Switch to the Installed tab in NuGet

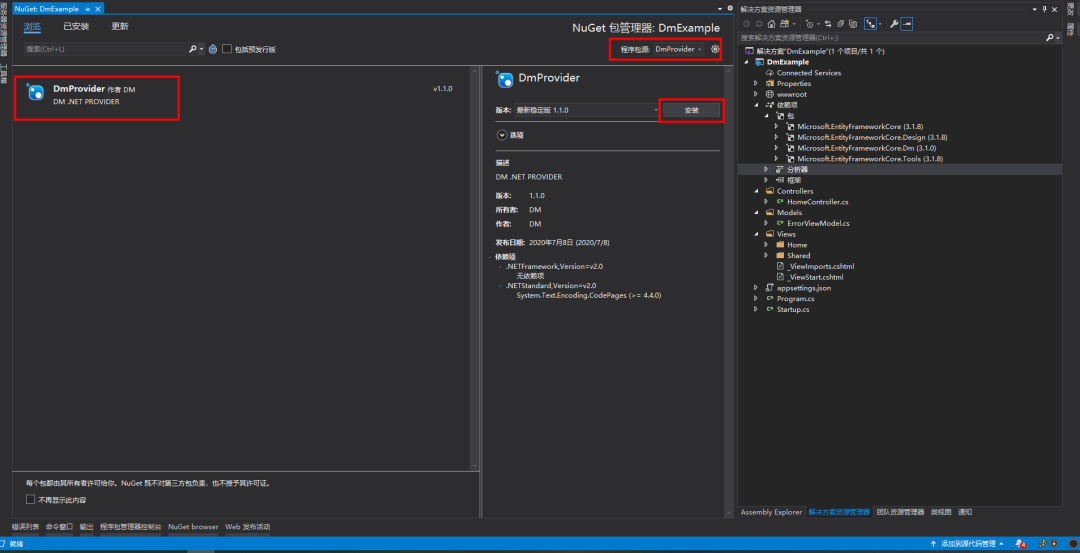[x=76, y=26]
